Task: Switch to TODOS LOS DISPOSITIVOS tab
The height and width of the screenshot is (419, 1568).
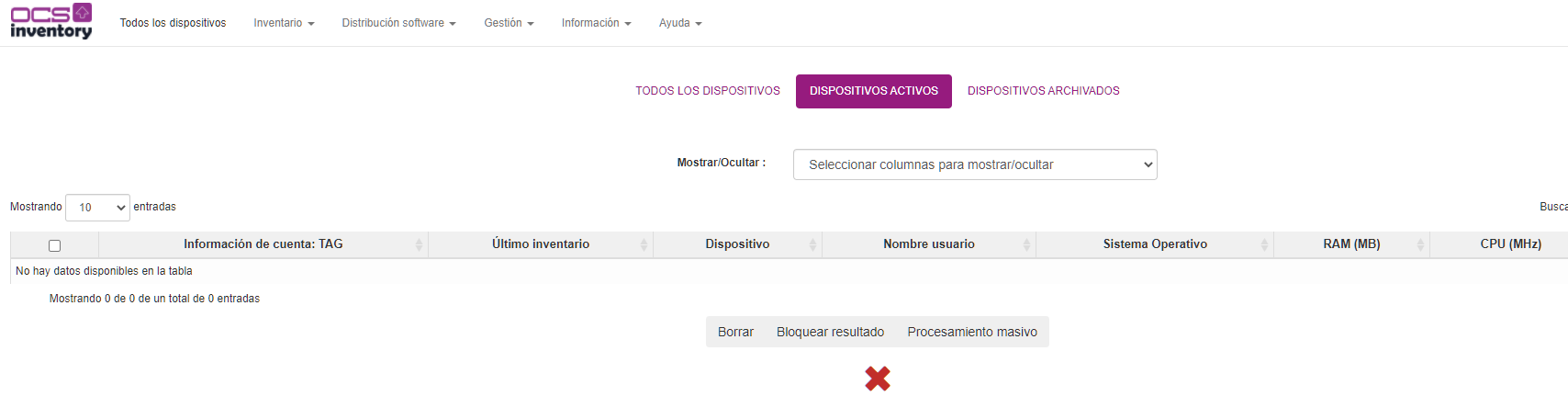Action: click(x=708, y=91)
